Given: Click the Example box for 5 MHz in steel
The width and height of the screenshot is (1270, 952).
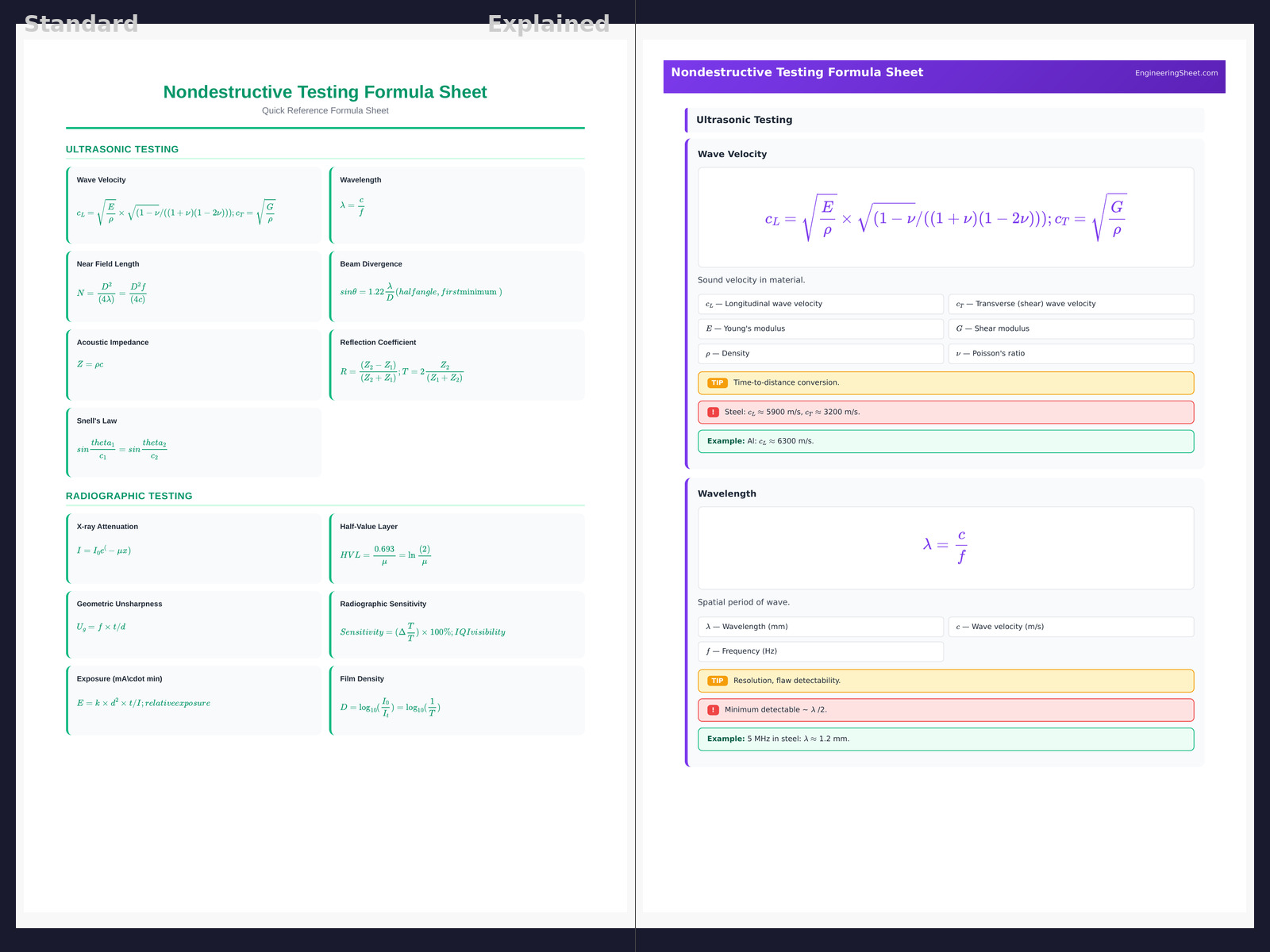Looking at the screenshot, I should (945, 739).
